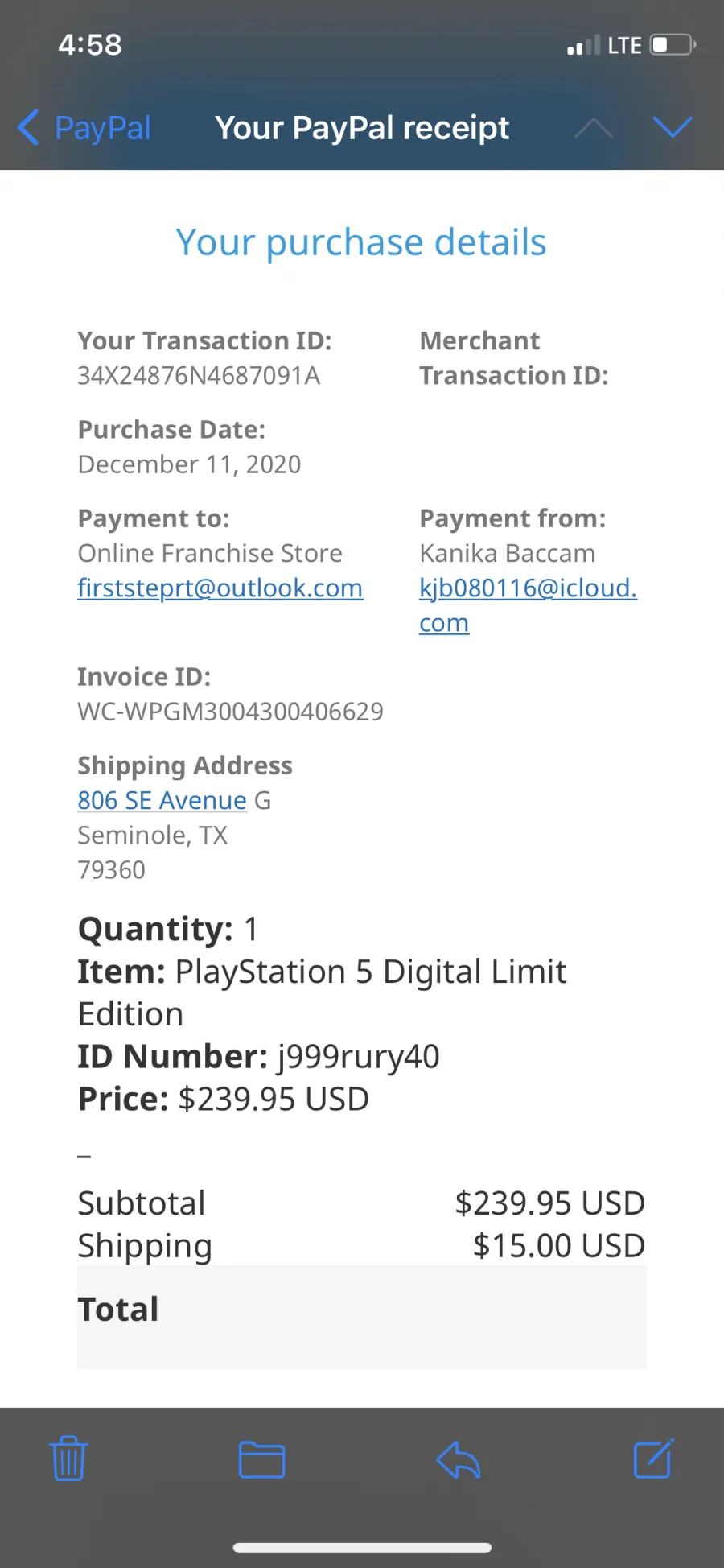Open firststeprt@outlook.com email link

(220, 588)
